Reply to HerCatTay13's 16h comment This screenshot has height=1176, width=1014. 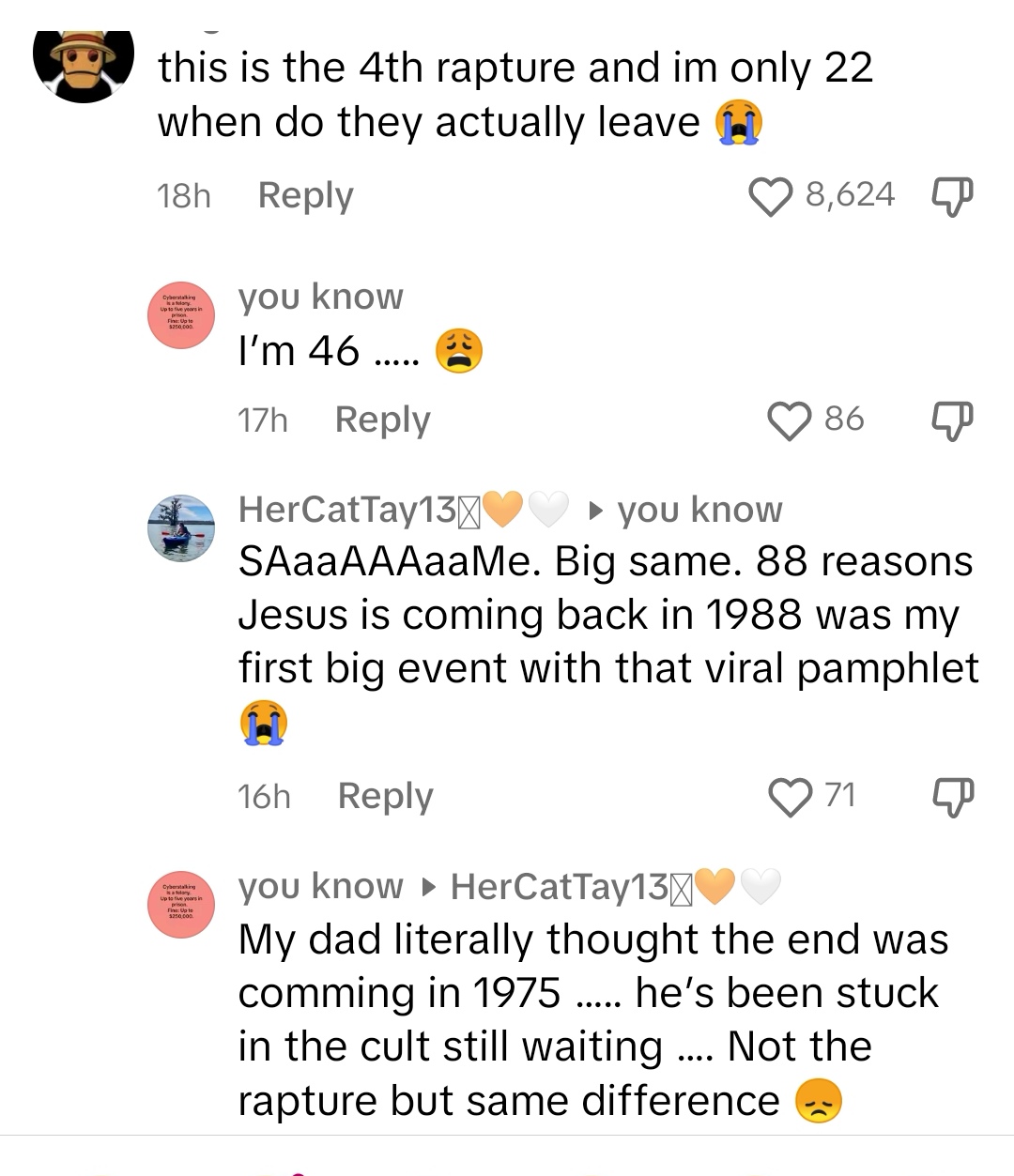coord(385,796)
